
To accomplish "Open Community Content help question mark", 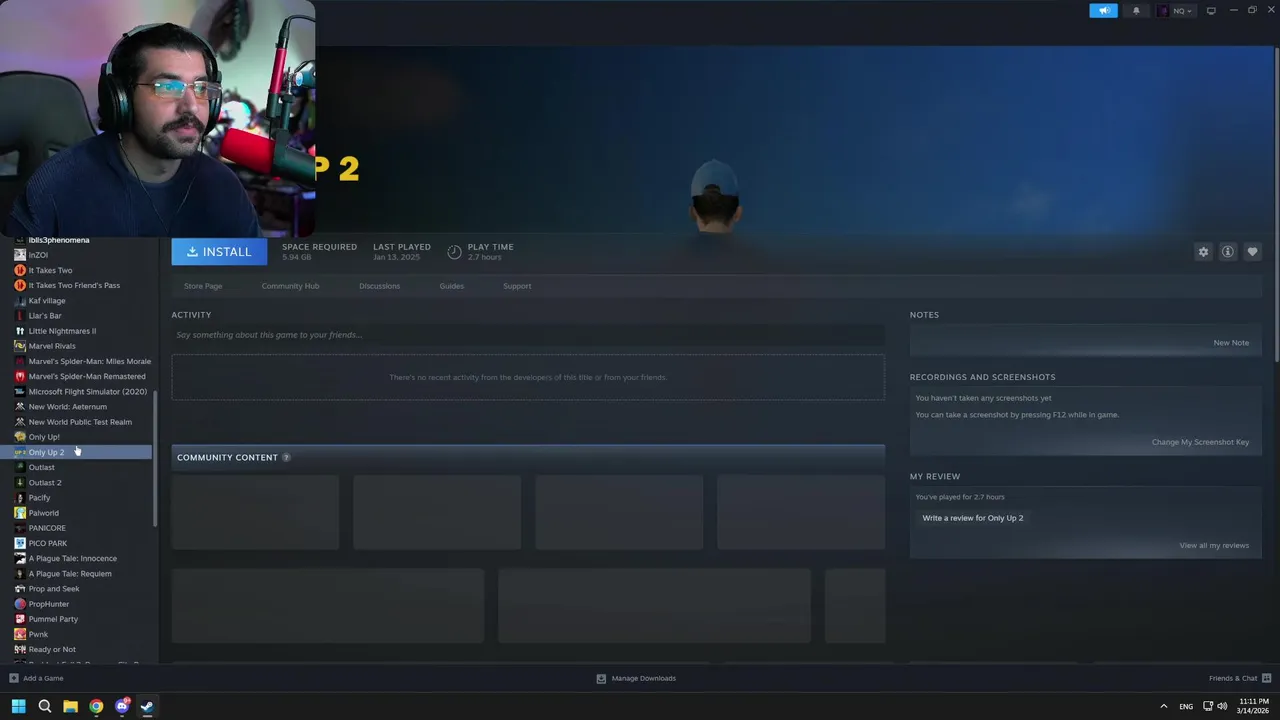I will pos(286,458).
